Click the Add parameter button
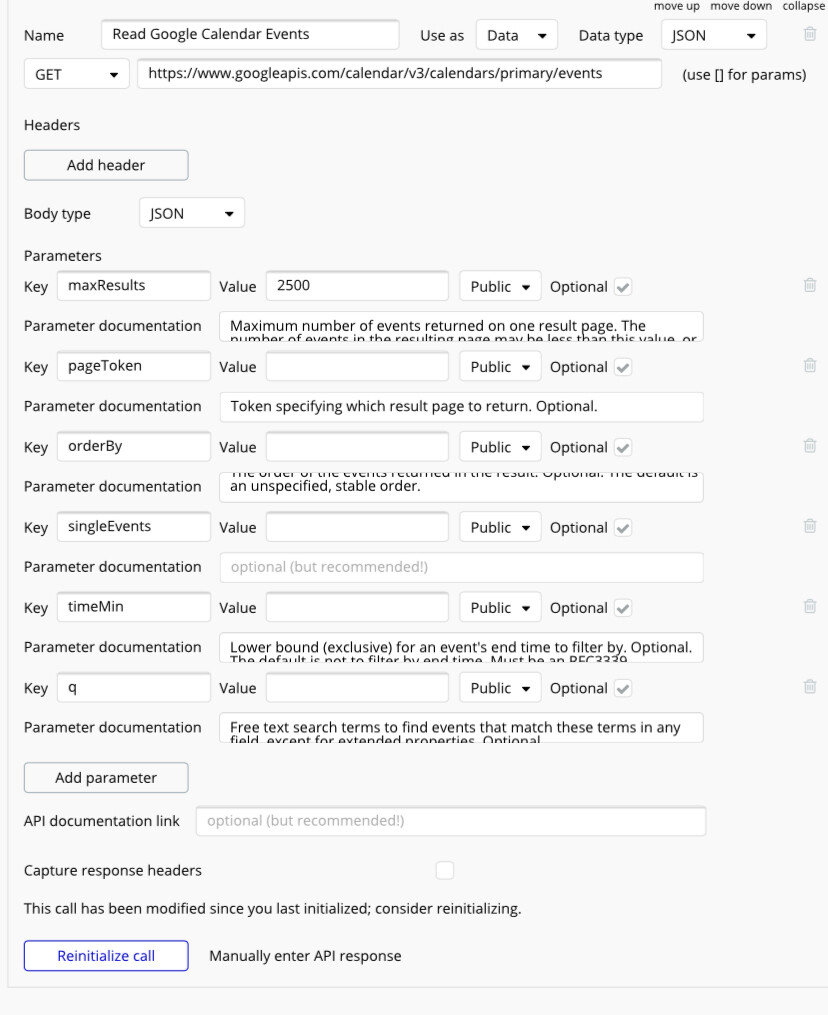828x1015 pixels. click(x=106, y=778)
